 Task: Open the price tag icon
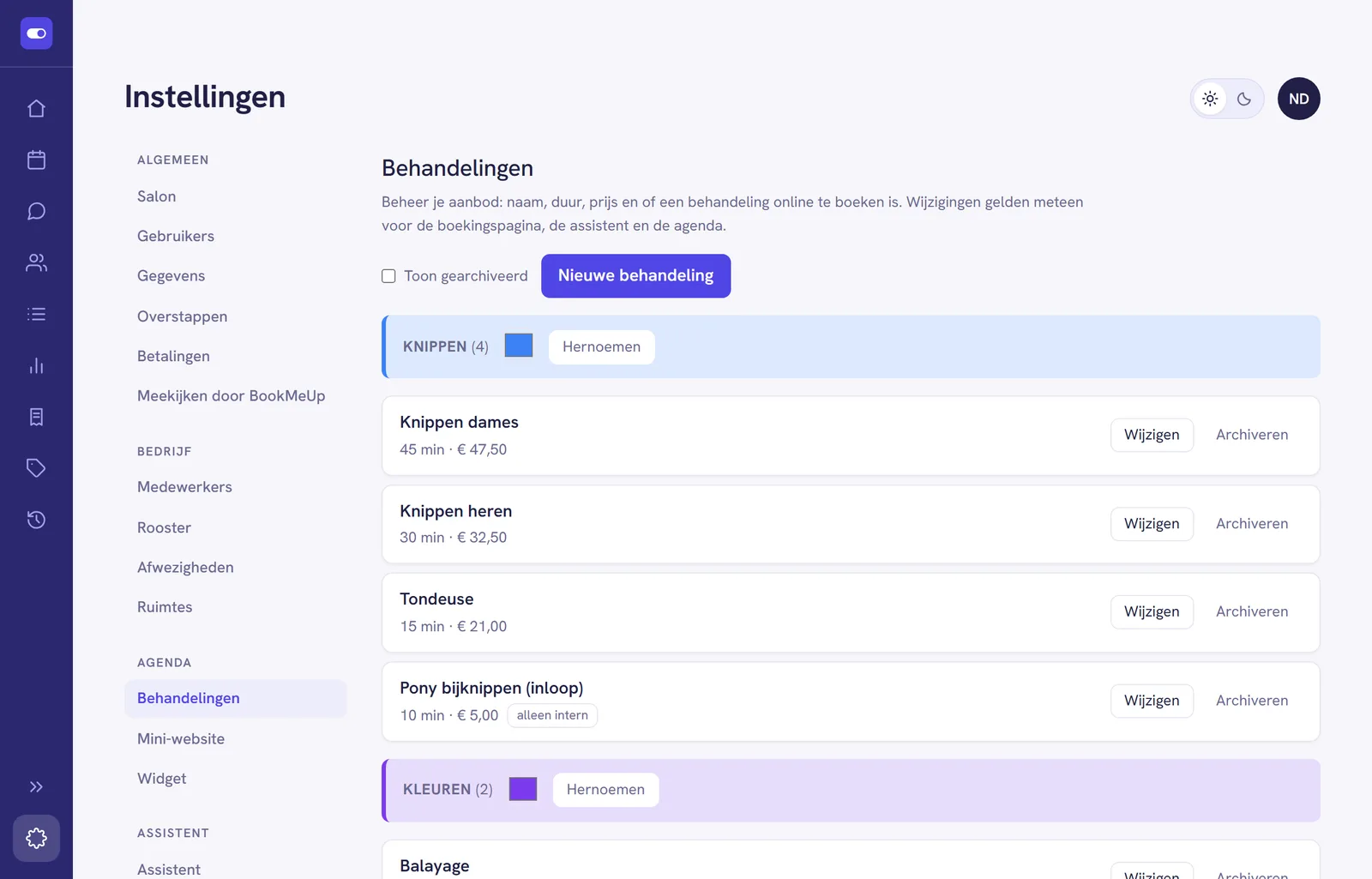36,468
